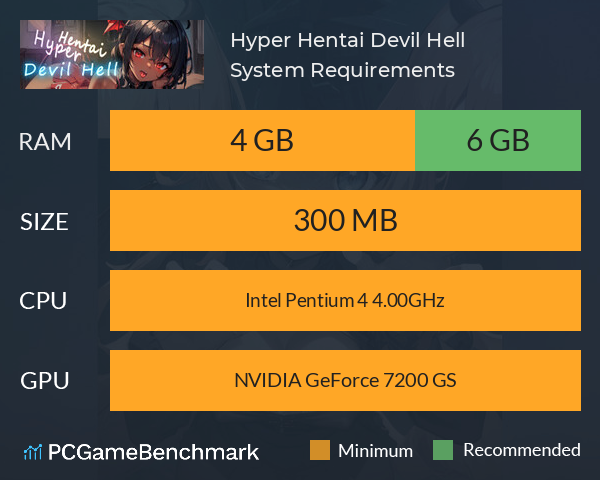Open the Hyper Hentai Devil Hell game thumbnail
This screenshot has width=600, height=480.
click(x=112, y=54)
